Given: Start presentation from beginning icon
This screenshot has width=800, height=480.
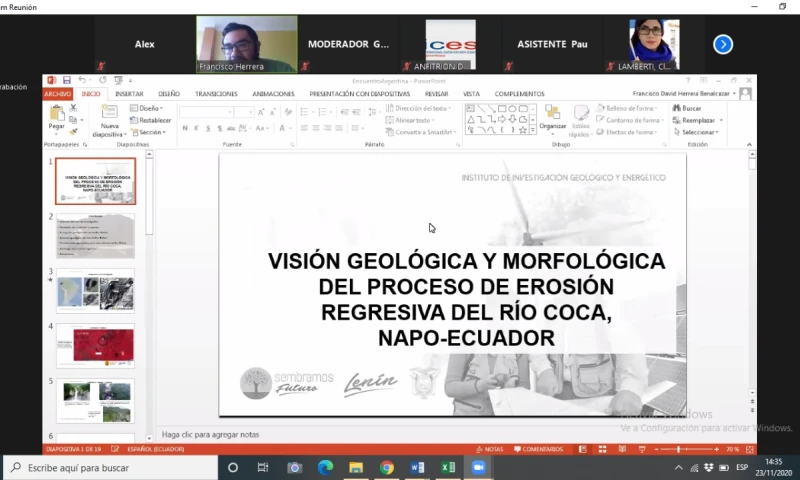Looking at the screenshot, I should point(118,81).
